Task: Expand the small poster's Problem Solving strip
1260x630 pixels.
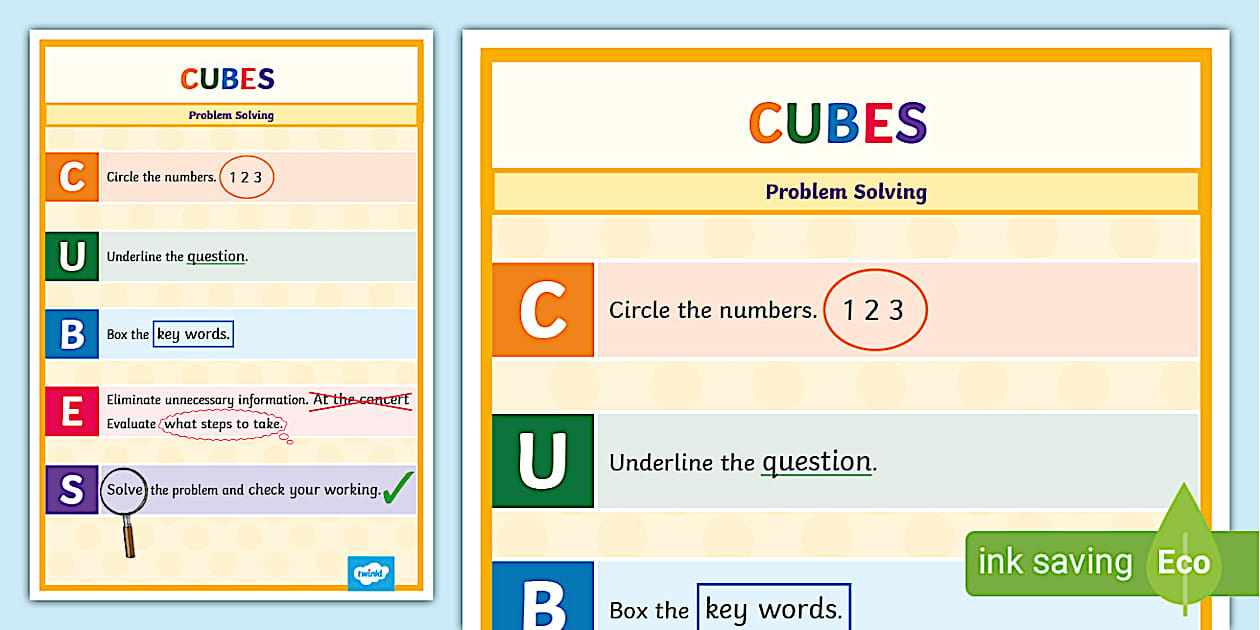Action: [230, 115]
